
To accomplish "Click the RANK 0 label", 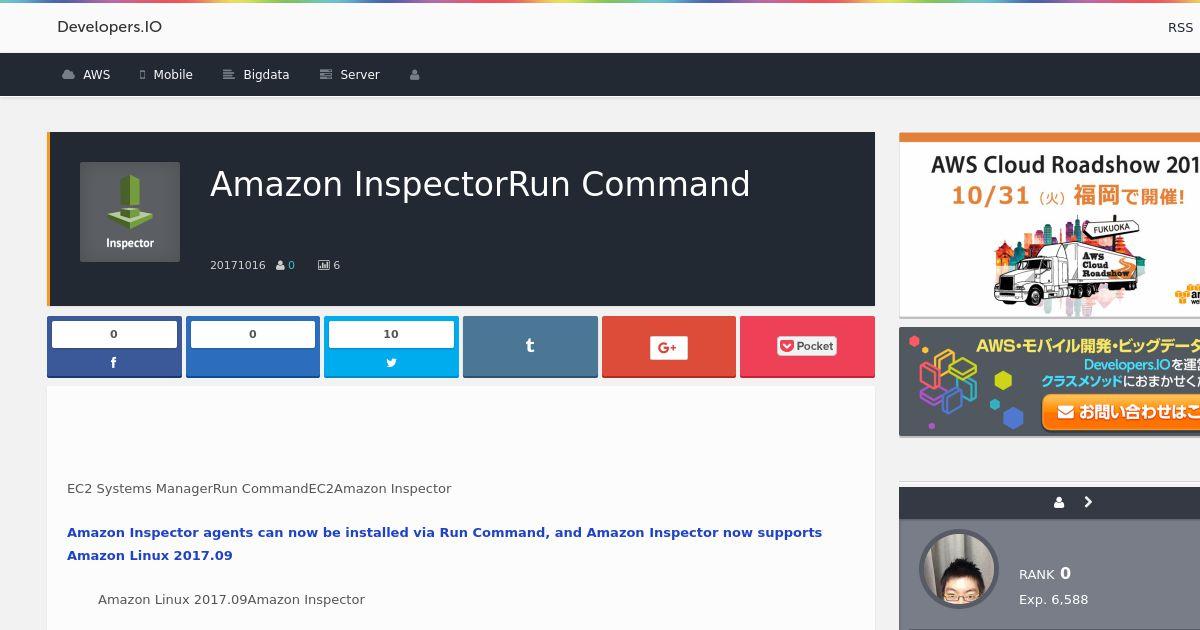I will (1045, 573).
